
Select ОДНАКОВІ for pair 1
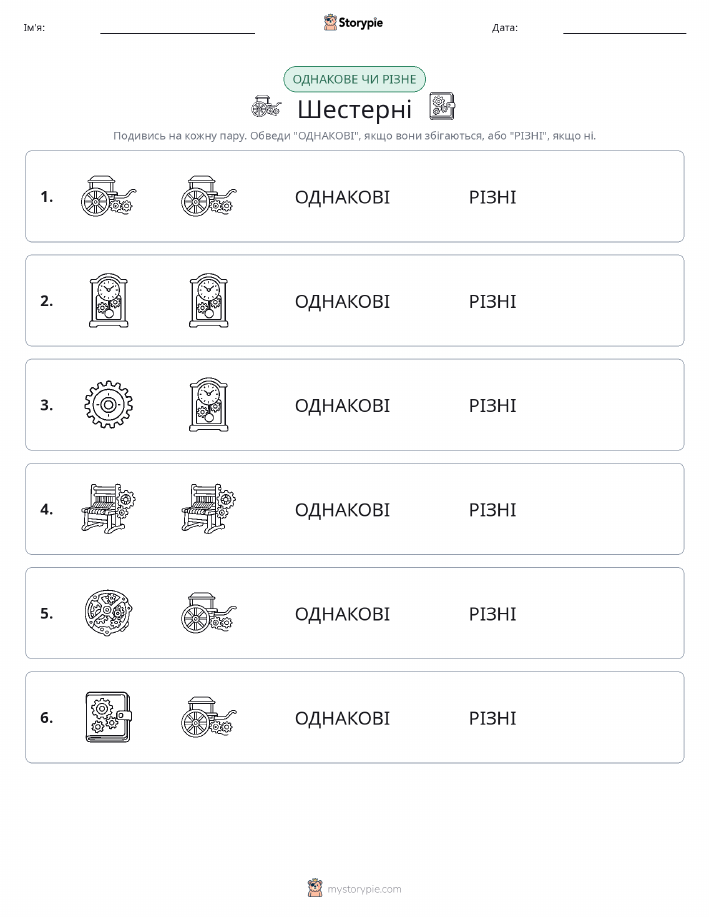pyautogui.click(x=342, y=197)
